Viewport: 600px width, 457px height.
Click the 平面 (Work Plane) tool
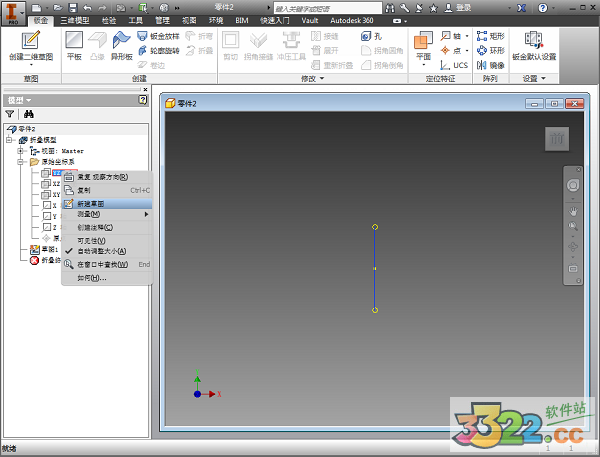coord(424,45)
